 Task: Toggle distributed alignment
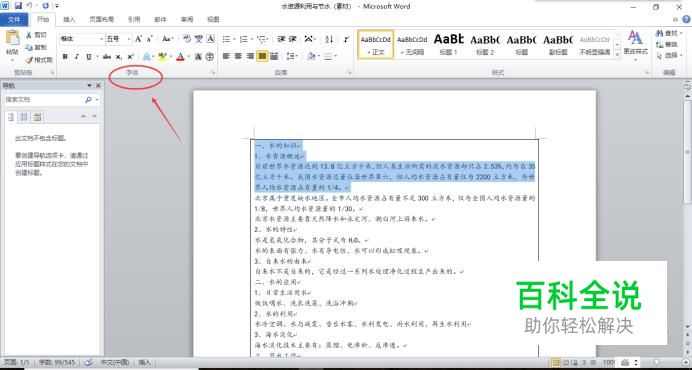(274, 57)
